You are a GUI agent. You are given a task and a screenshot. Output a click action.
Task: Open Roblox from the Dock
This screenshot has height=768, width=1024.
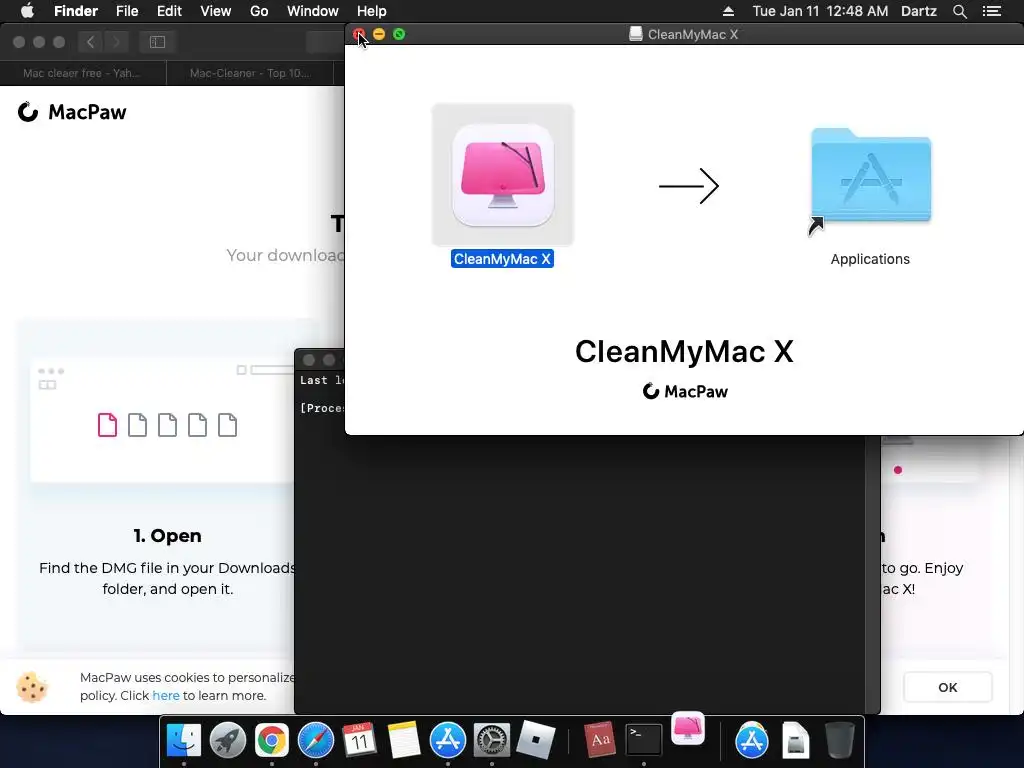(x=536, y=741)
